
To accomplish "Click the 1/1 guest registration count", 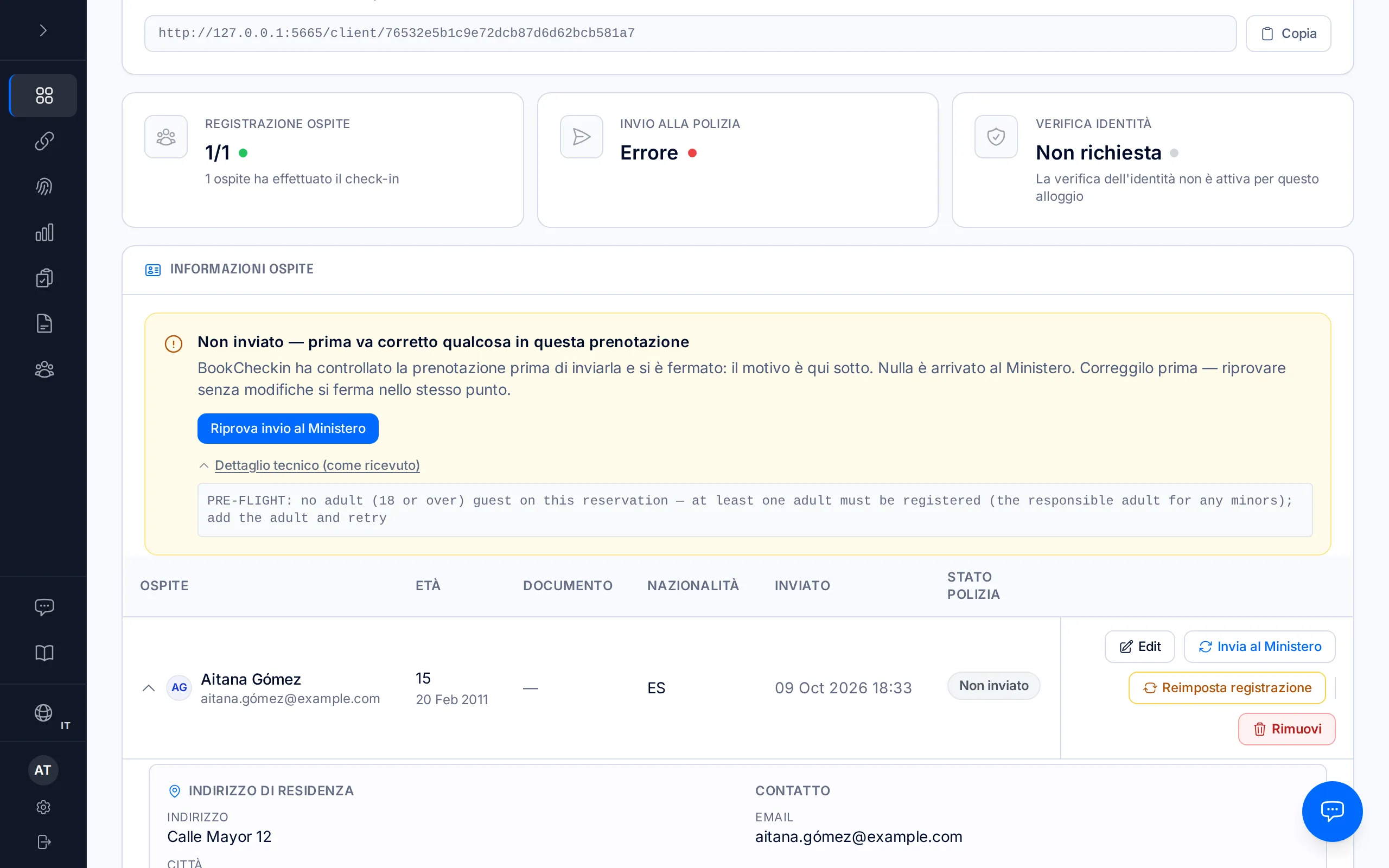I will pyautogui.click(x=218, y=152).
